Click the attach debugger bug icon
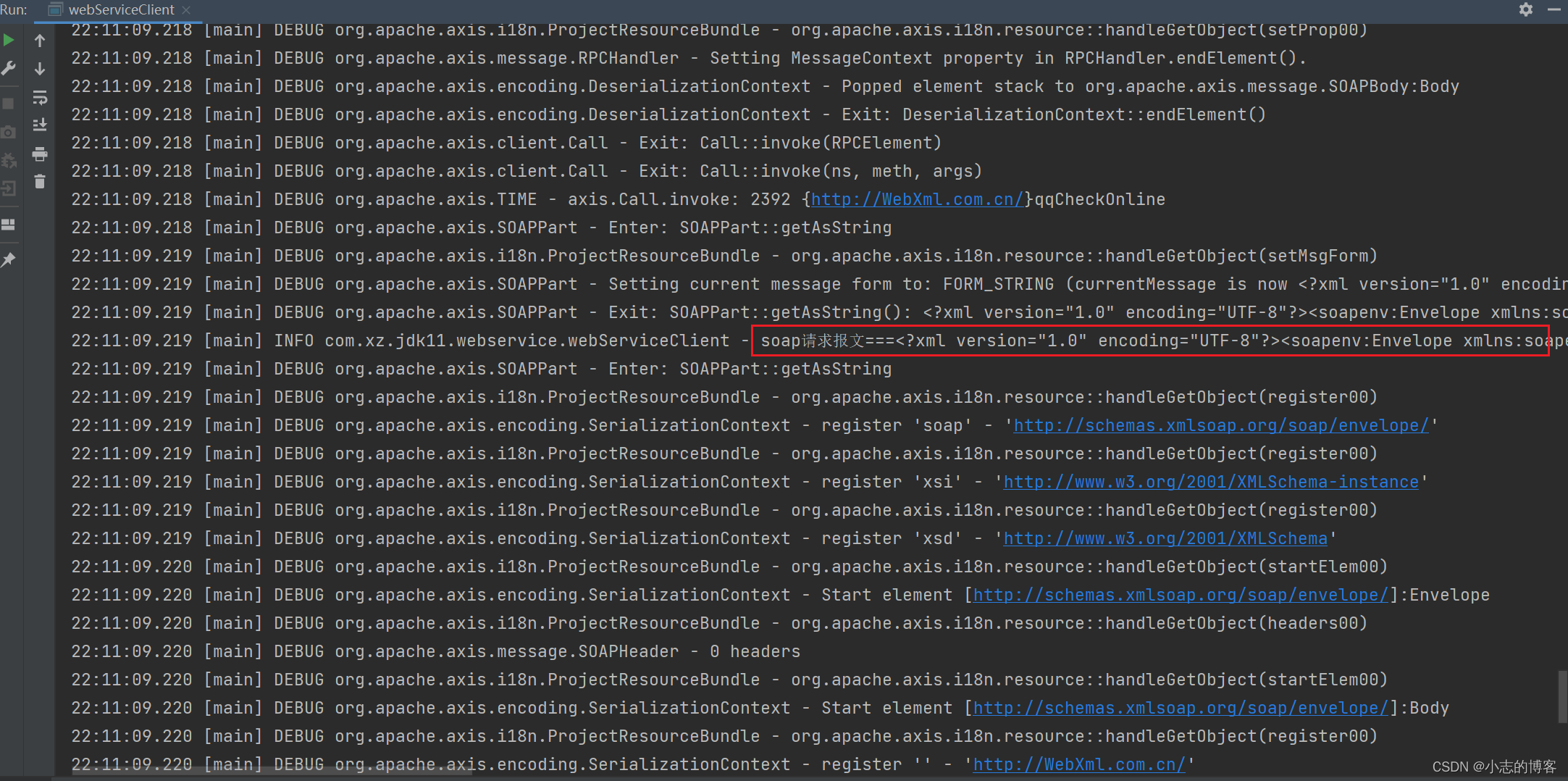This screenshot has width=1568, height=781. [9, 160]
